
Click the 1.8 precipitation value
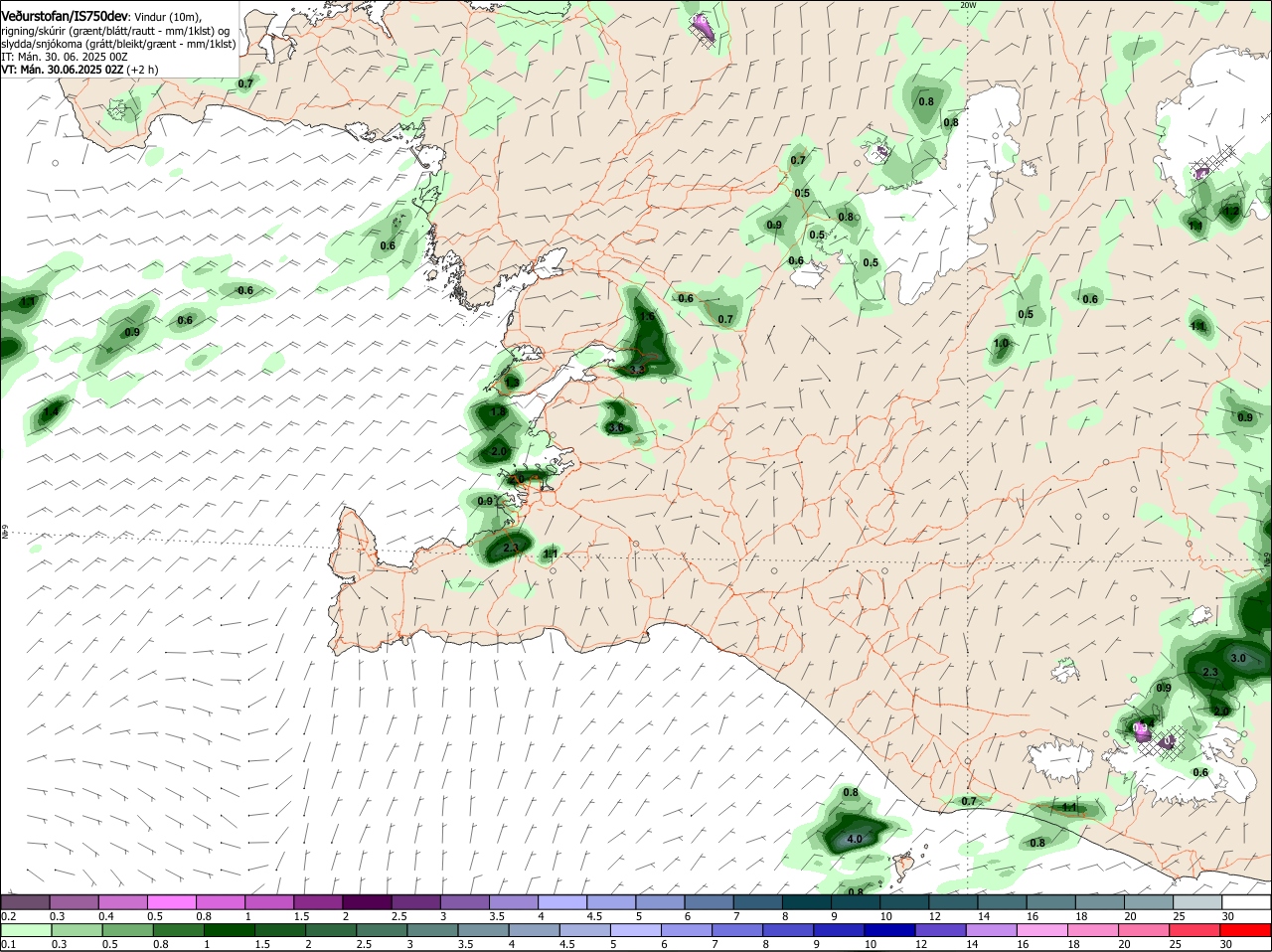498,411
